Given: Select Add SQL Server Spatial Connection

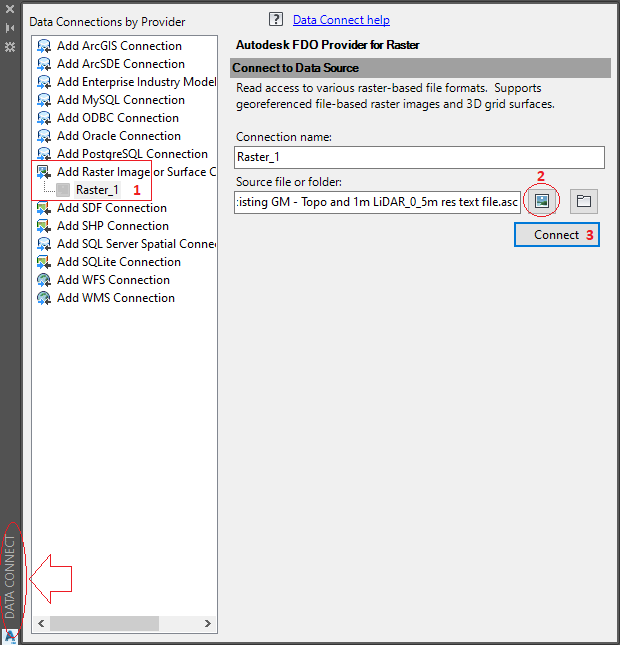Looking at the screenshot, I should click(137, 244).
